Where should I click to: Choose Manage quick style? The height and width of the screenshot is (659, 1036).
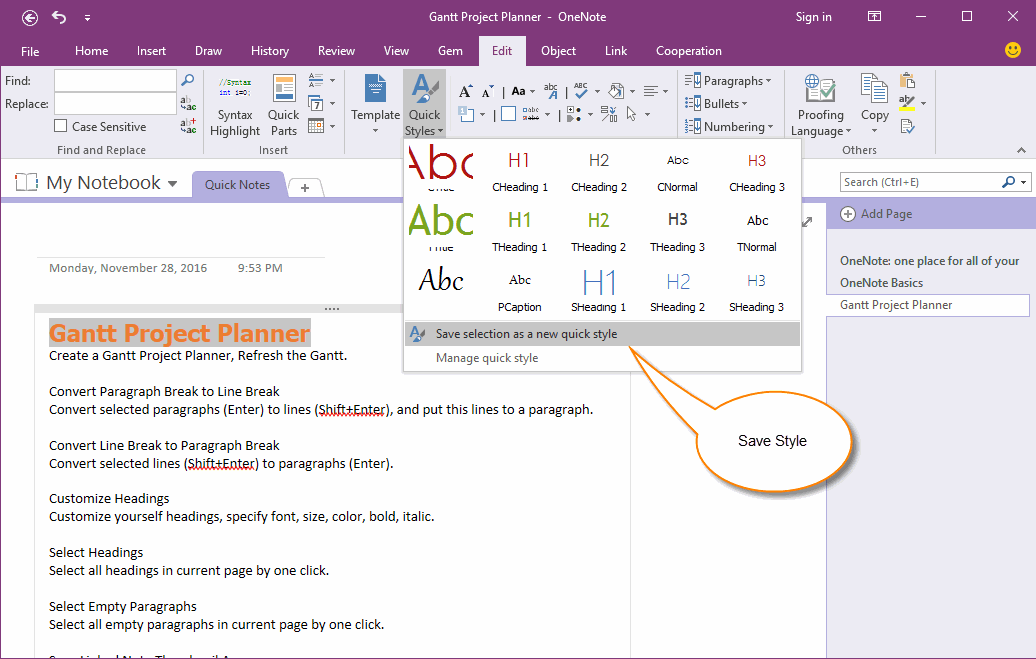602,358
